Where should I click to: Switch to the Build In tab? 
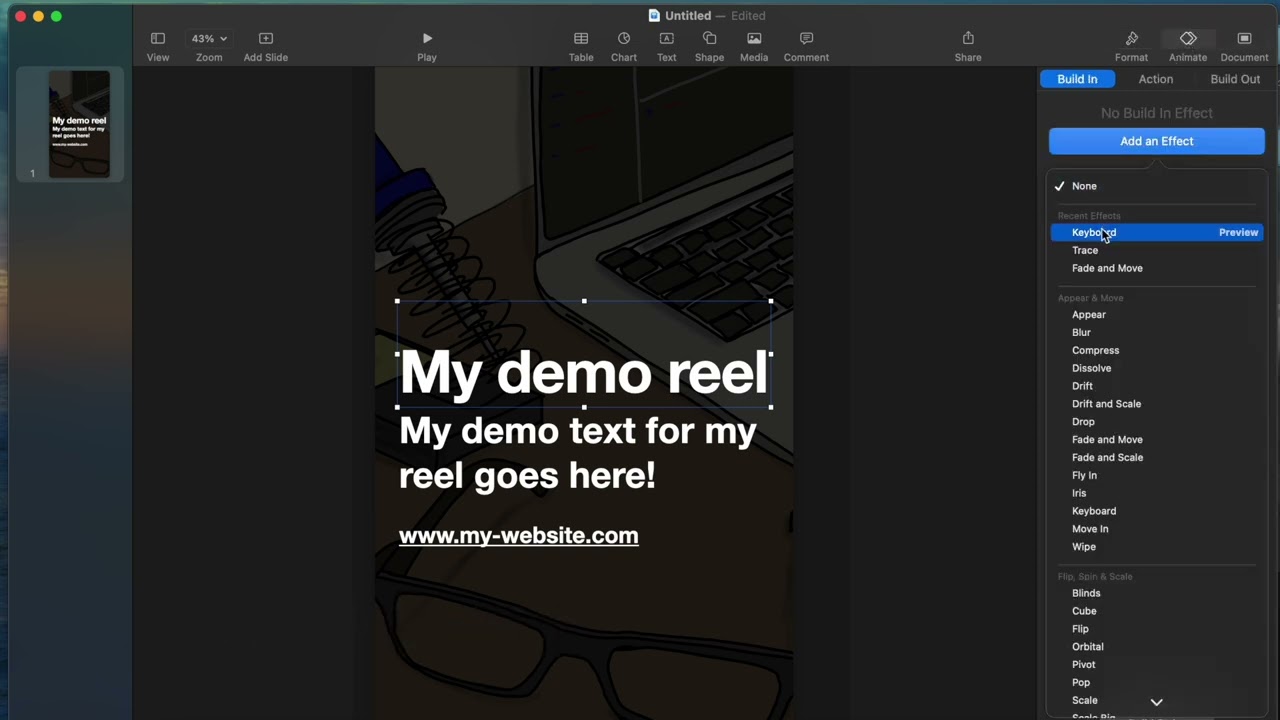[1077, 79]
